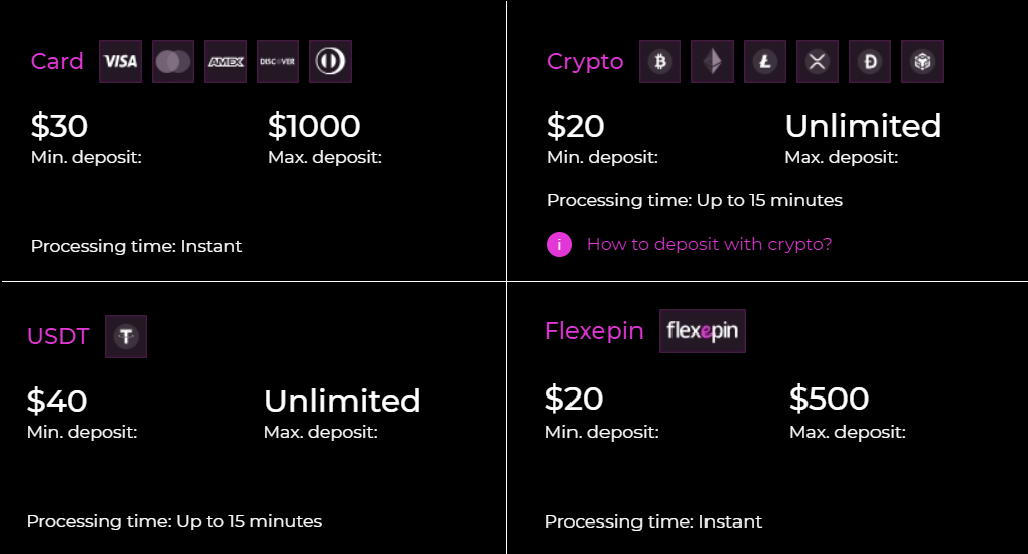Viewport: 1028px width, 554px height.
Task: Choose the BNB crypto icon
Action: pyautogui.click(x=922, y=62)
